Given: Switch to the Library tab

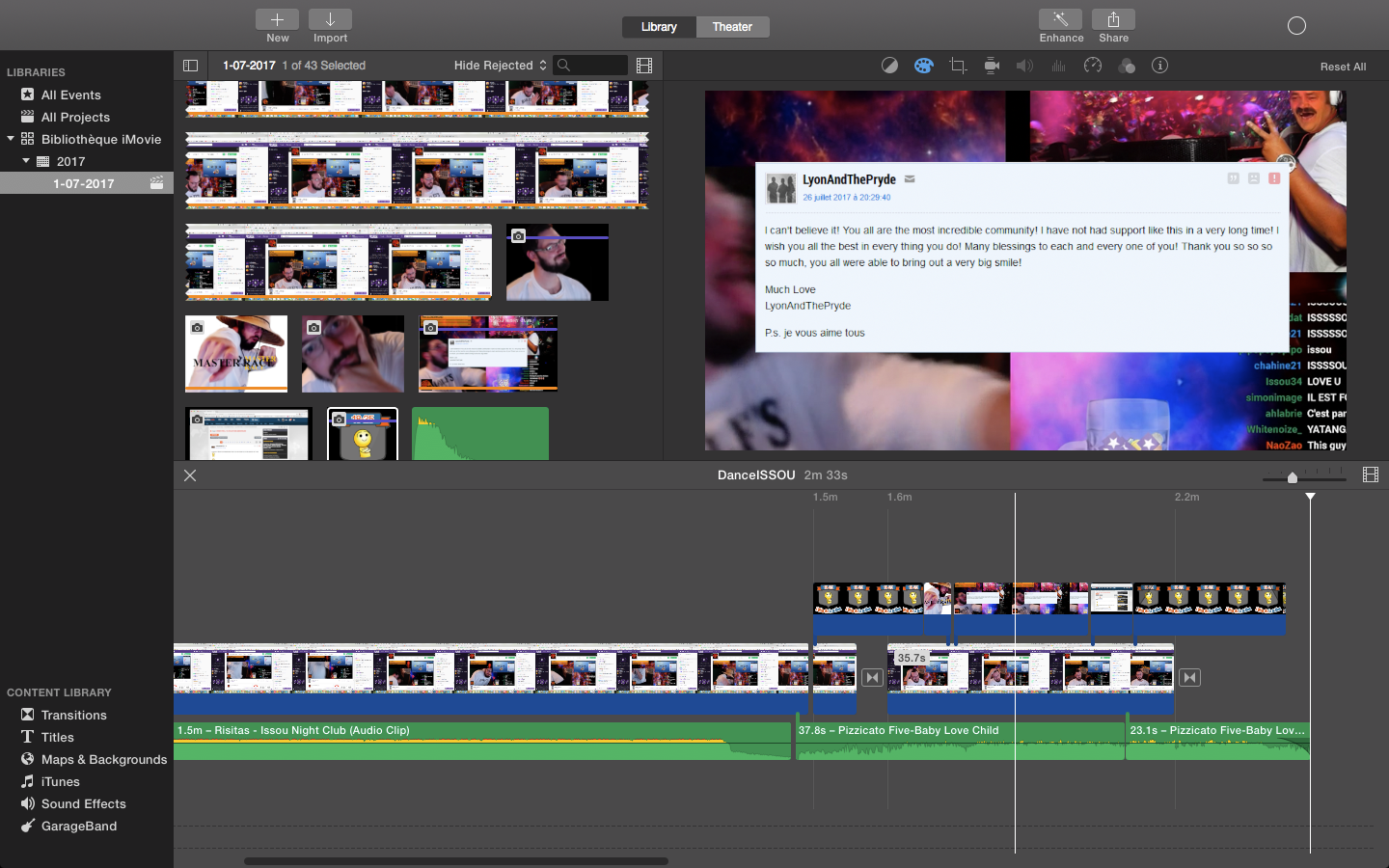Looking at the screenshot, I should [x=659, y=27].
